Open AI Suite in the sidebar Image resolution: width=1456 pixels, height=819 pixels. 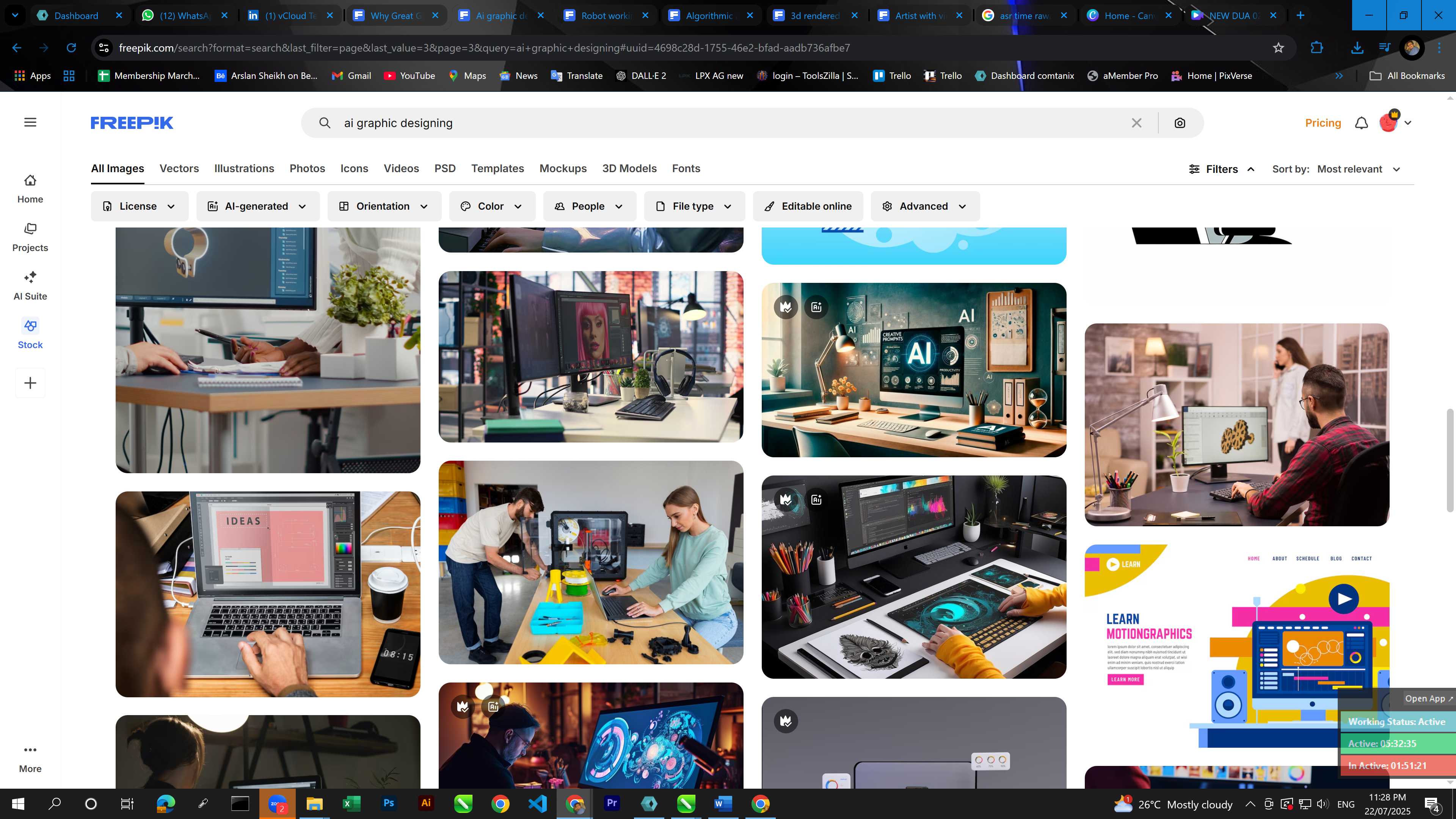coord(30,286)
